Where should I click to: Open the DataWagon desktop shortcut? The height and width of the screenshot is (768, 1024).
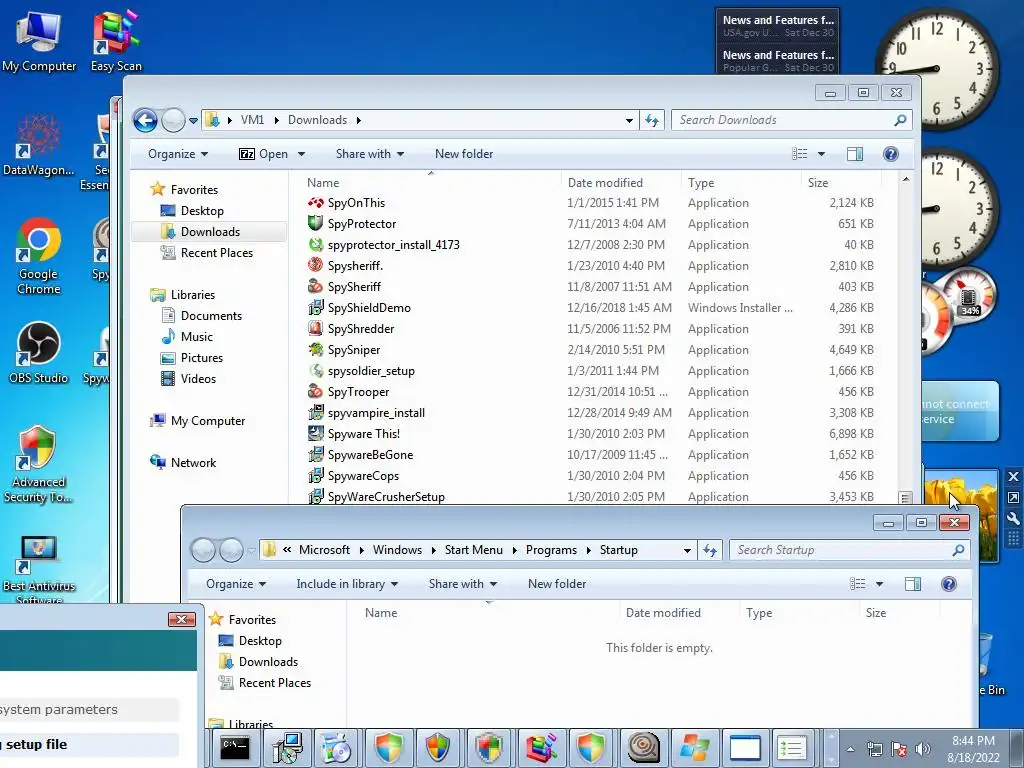(x=38, y=145)
